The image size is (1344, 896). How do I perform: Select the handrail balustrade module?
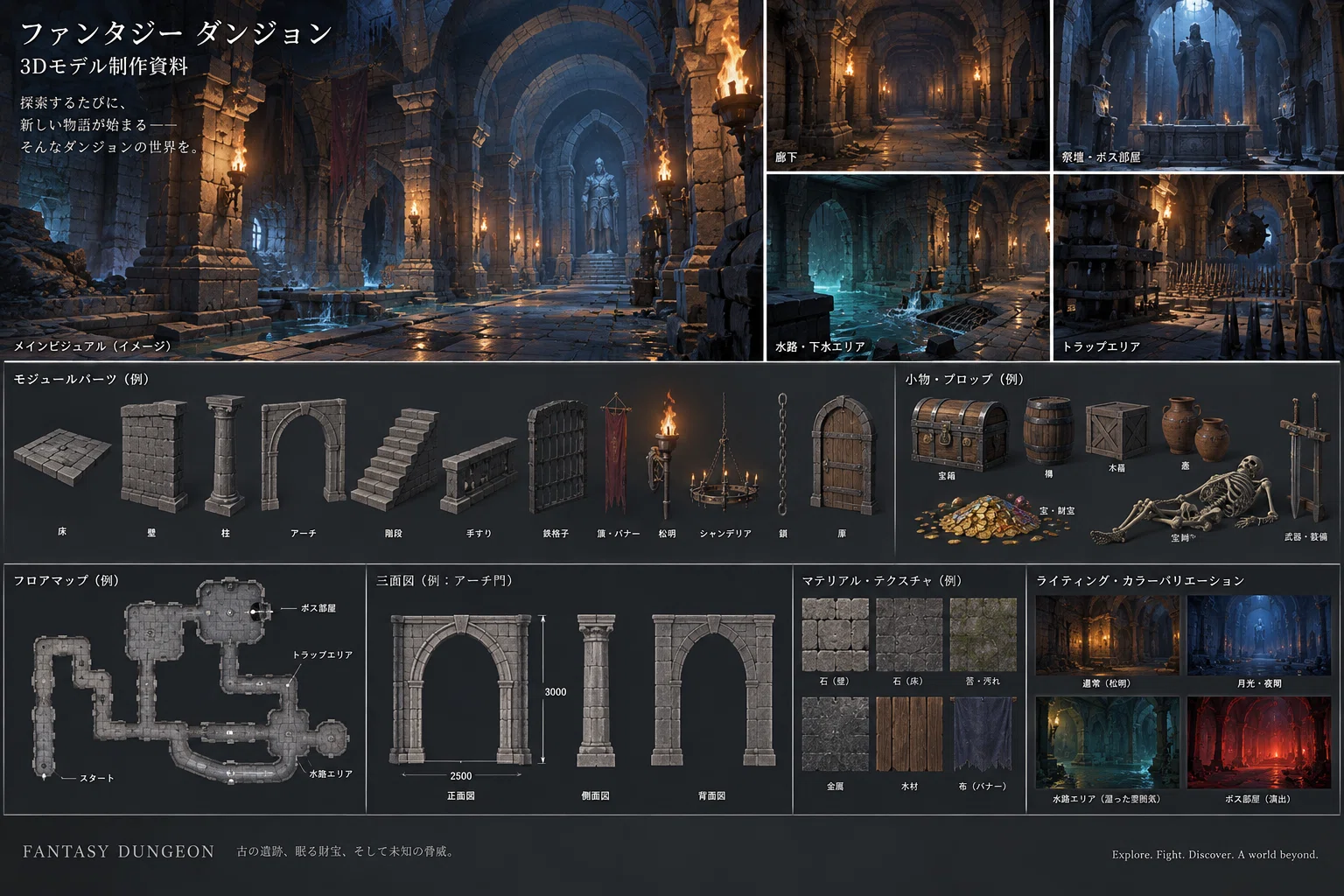coord(479,475)
